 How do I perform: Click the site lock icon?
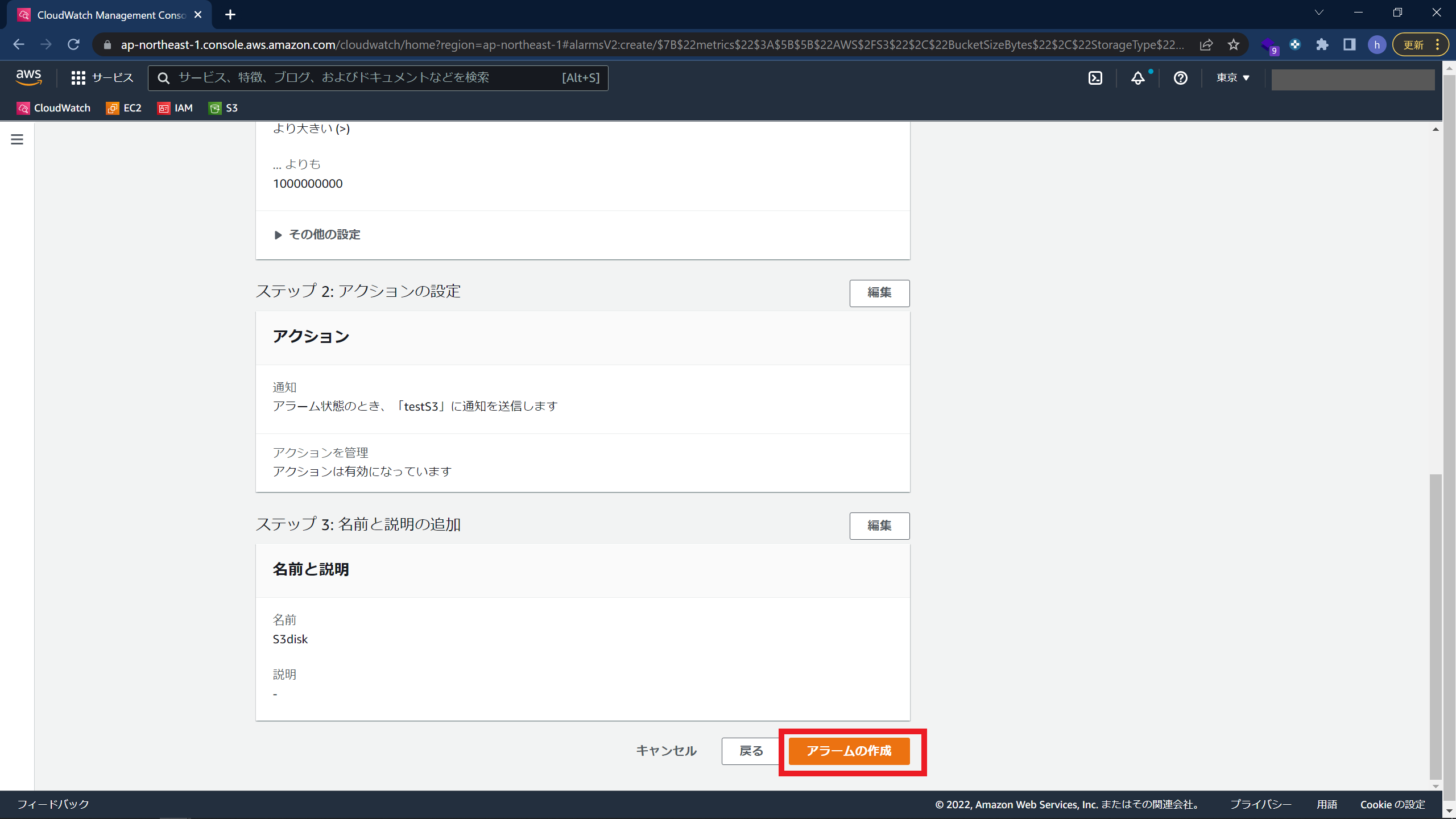tap(107, 44)
